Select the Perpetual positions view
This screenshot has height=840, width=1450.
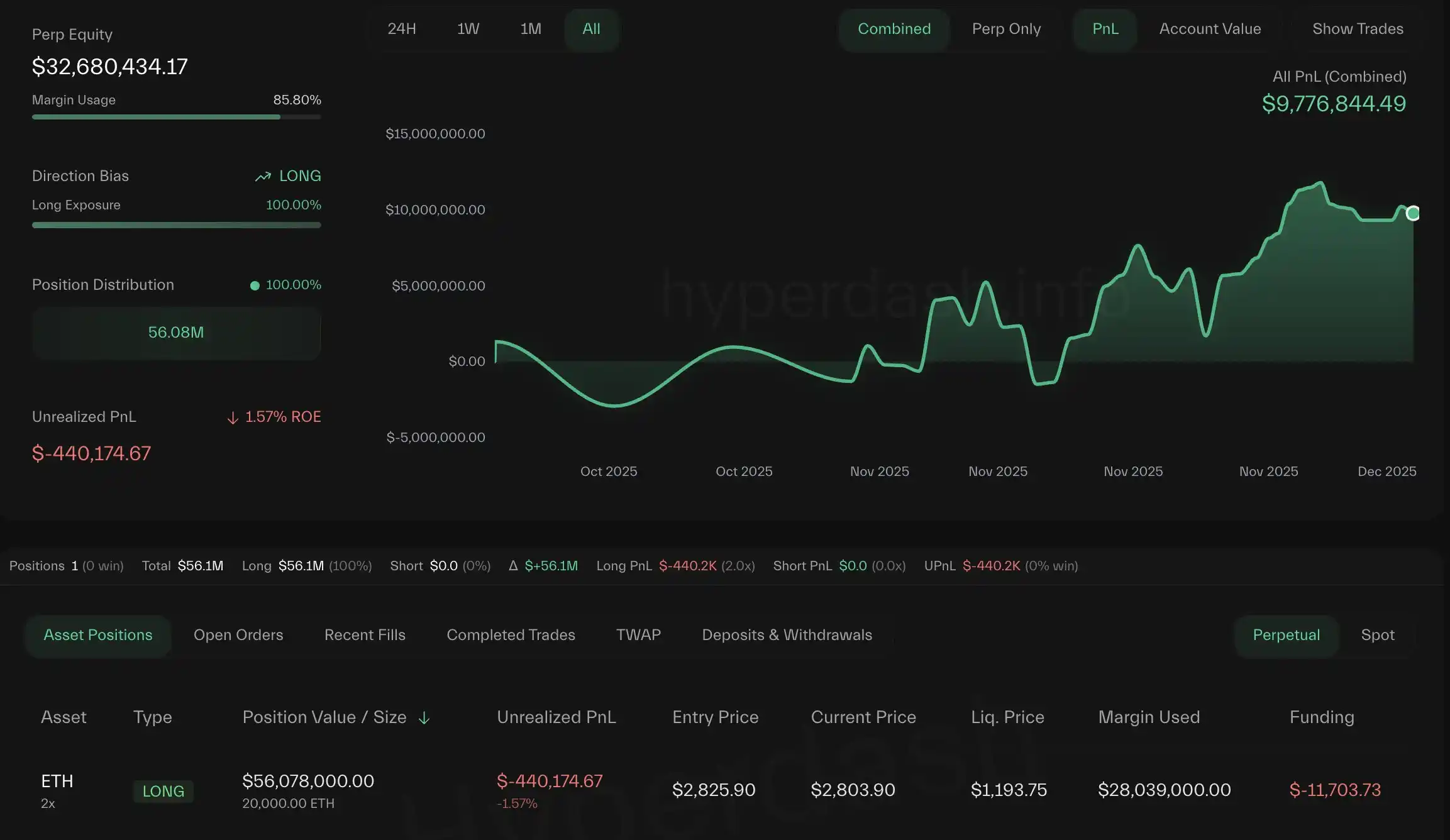click(1285, 635)
